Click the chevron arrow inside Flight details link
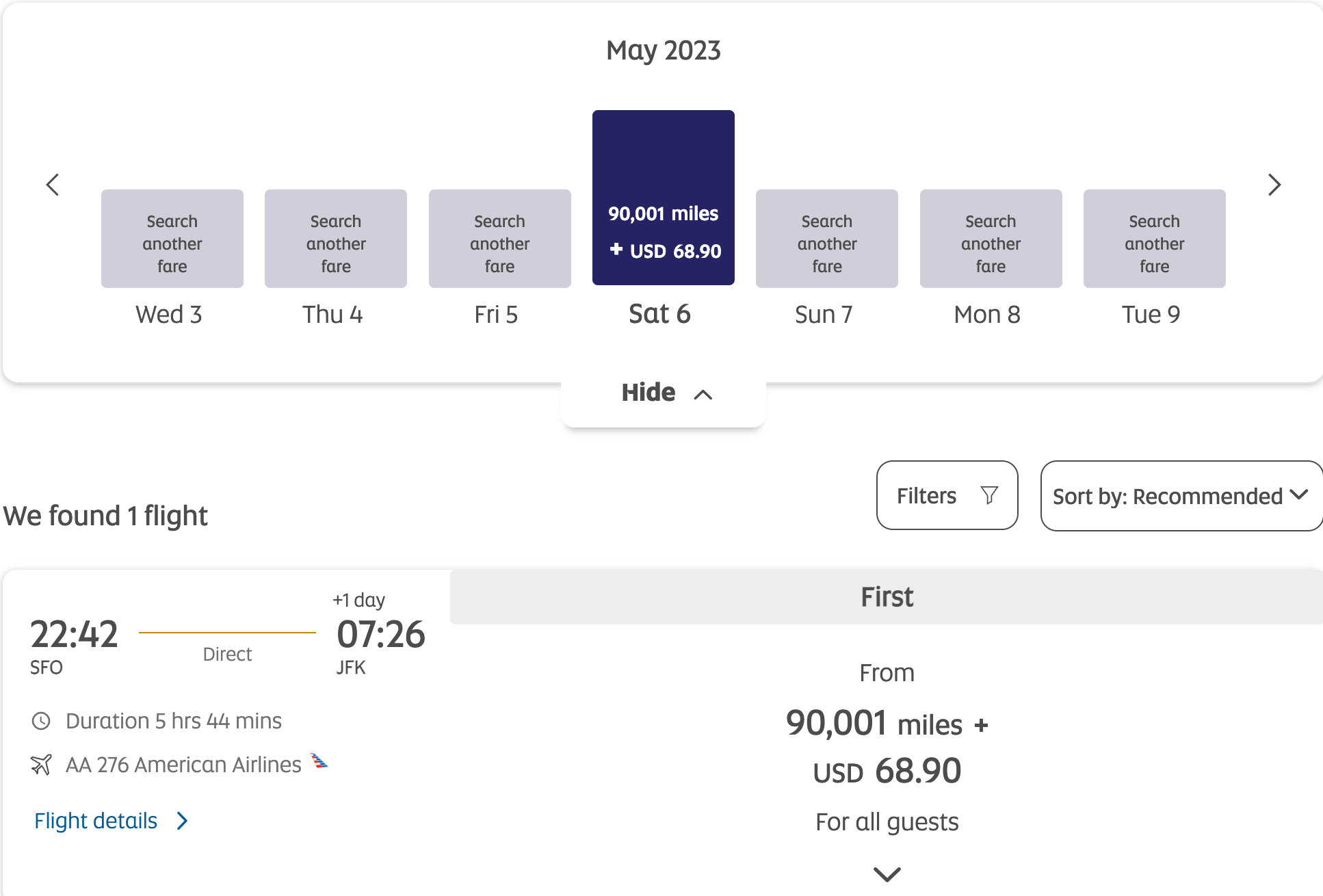Screen dimensions: 1323x896 (181, 820)
